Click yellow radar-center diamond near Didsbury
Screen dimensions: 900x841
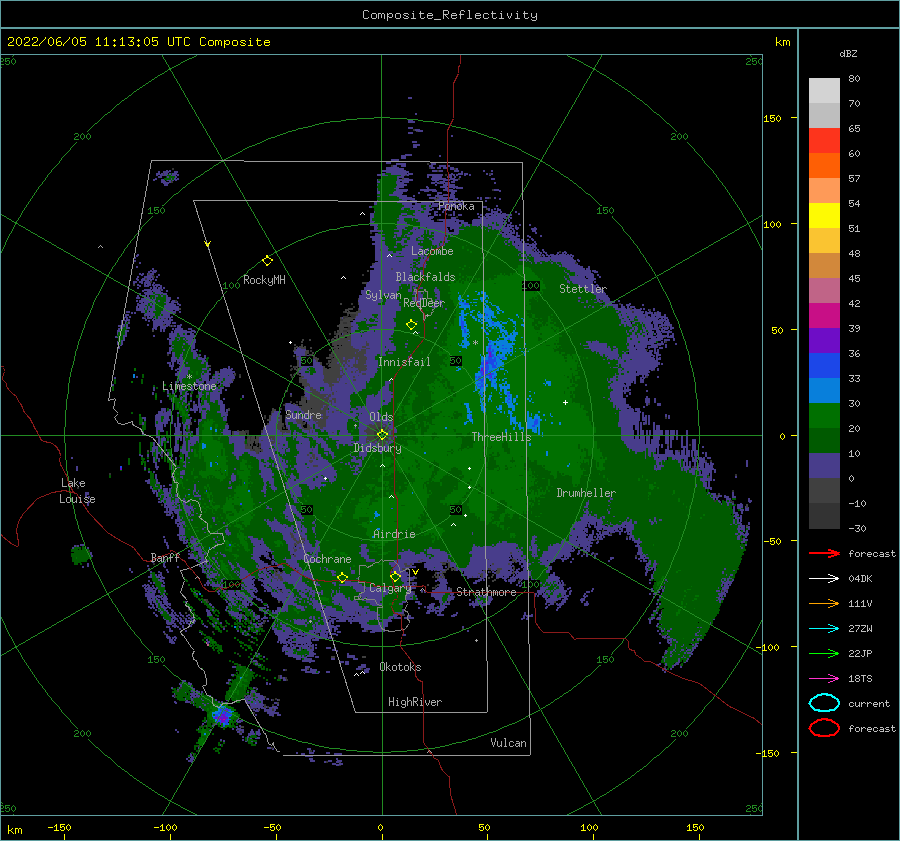[382, 435]
